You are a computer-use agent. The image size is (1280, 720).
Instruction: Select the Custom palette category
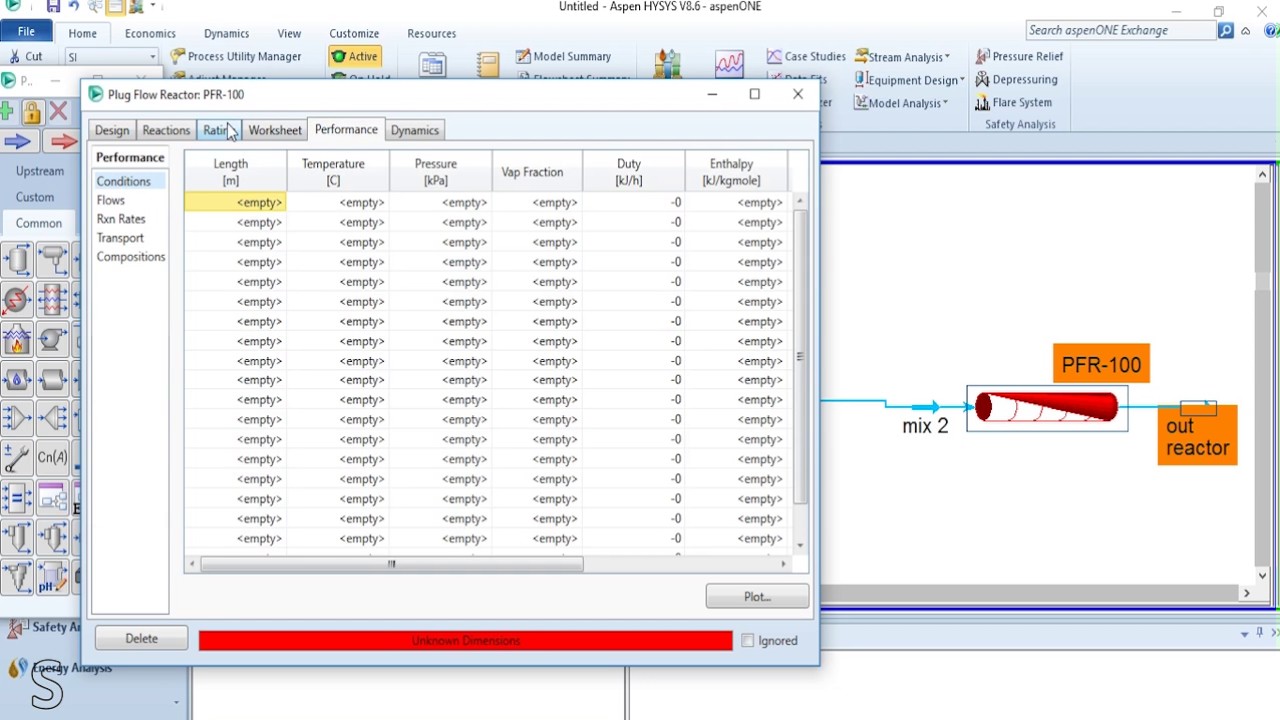(x=35, y=197)
